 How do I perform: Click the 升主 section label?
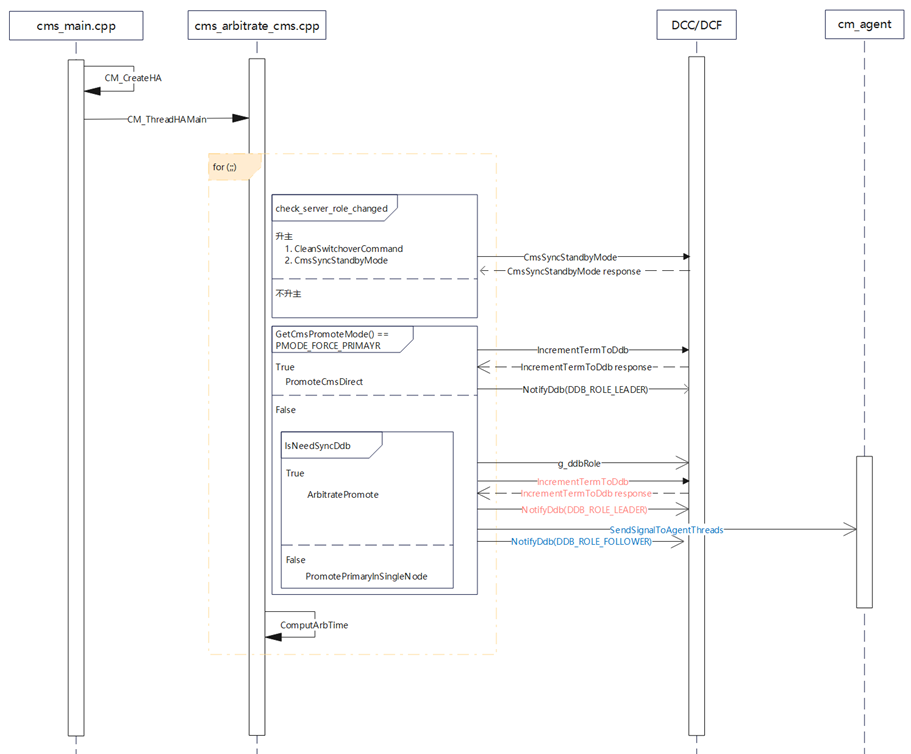tap(284, 236)
